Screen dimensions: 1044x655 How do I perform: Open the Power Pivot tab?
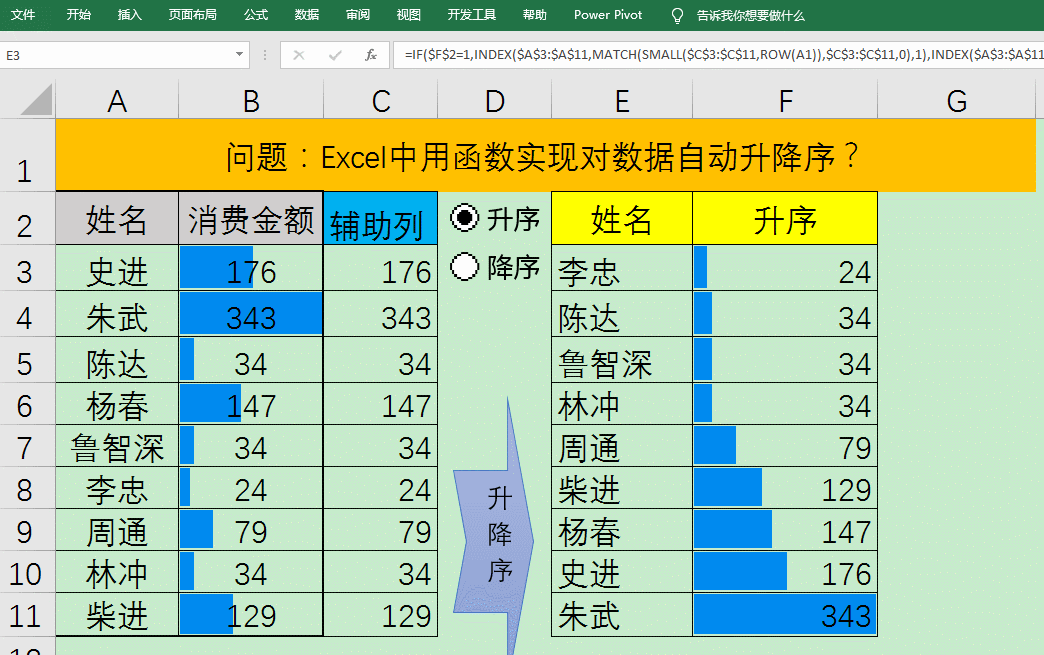tap(608, 15)
